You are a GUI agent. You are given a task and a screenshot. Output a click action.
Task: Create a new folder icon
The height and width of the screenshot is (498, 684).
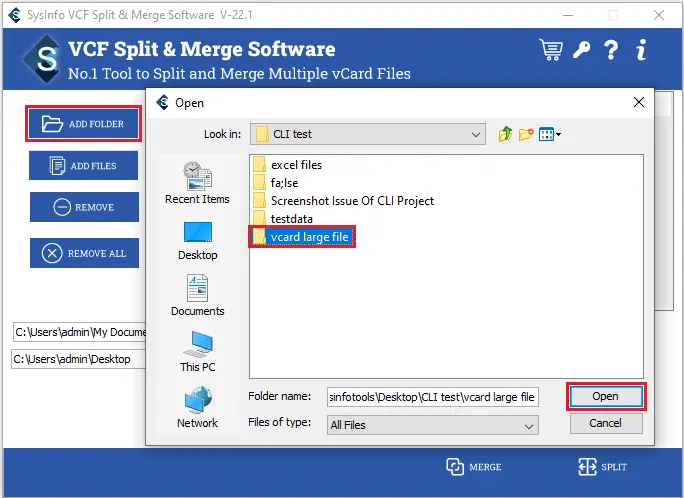526,134
